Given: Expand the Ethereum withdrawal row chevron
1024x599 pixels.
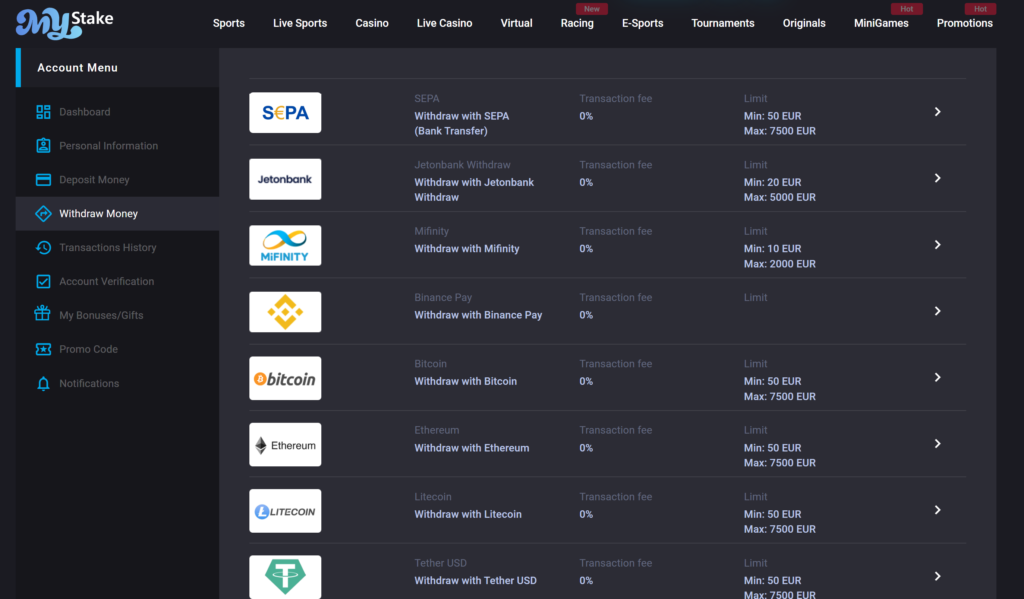Looking at the screenshot, I should point(937,444).
